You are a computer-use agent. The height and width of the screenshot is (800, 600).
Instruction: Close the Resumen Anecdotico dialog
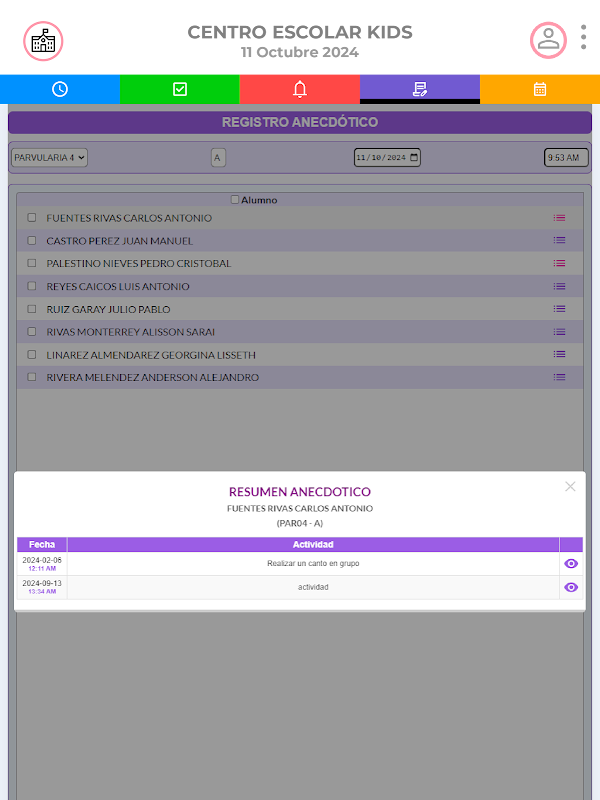pos(570,486)
